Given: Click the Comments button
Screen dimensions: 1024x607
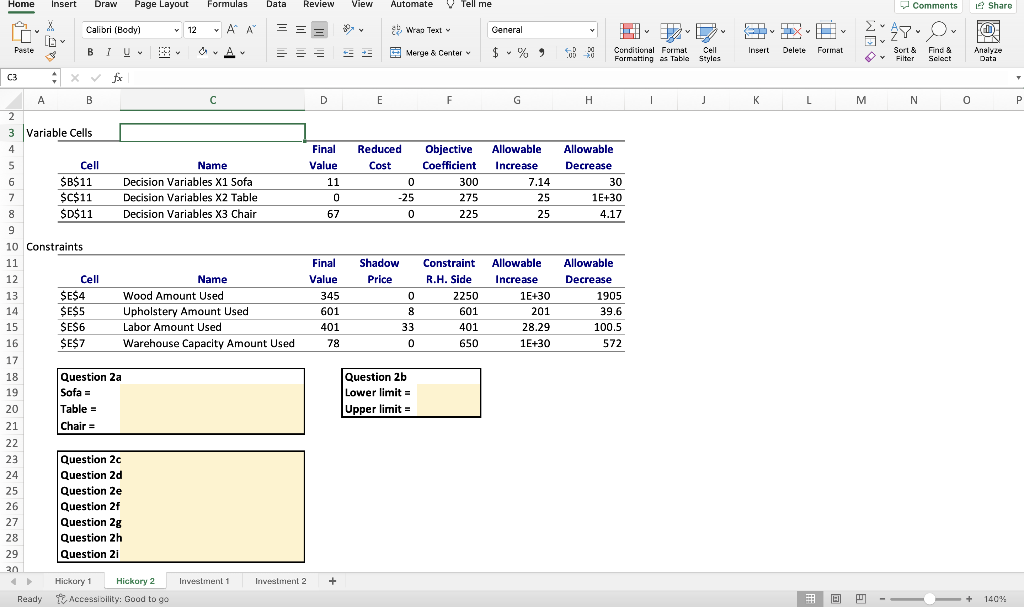Looking at the screenshot, I should pyautogui.click(x=929, y=5).
